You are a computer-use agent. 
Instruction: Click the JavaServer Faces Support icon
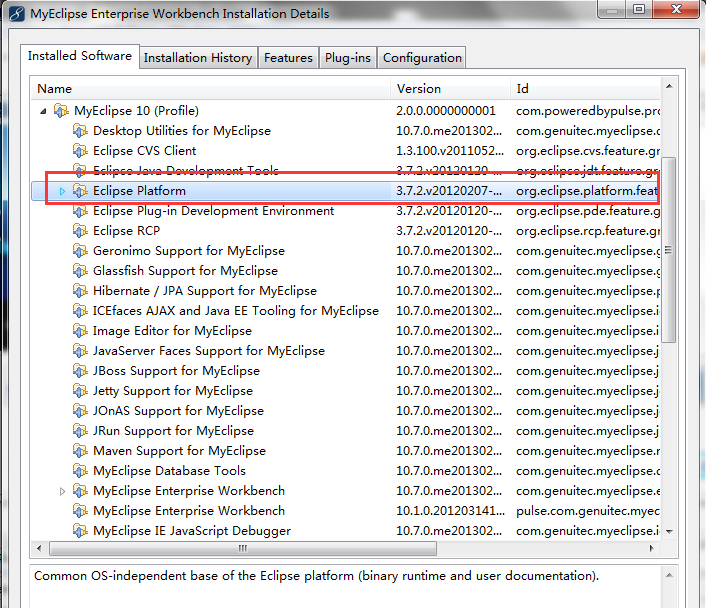pyautogui.click(x=80, y=350)
